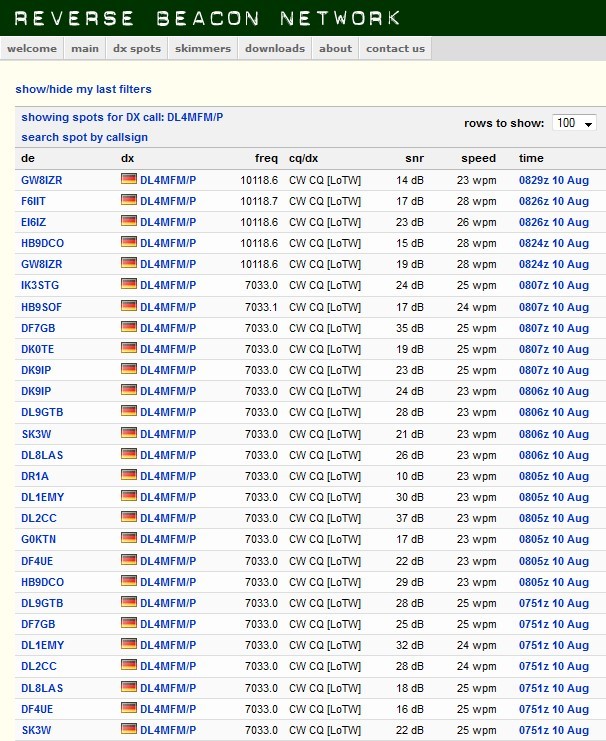The image size is (606, 741).
Task: Click the flag icon in the DK0TE row
Action: (128, 349)
